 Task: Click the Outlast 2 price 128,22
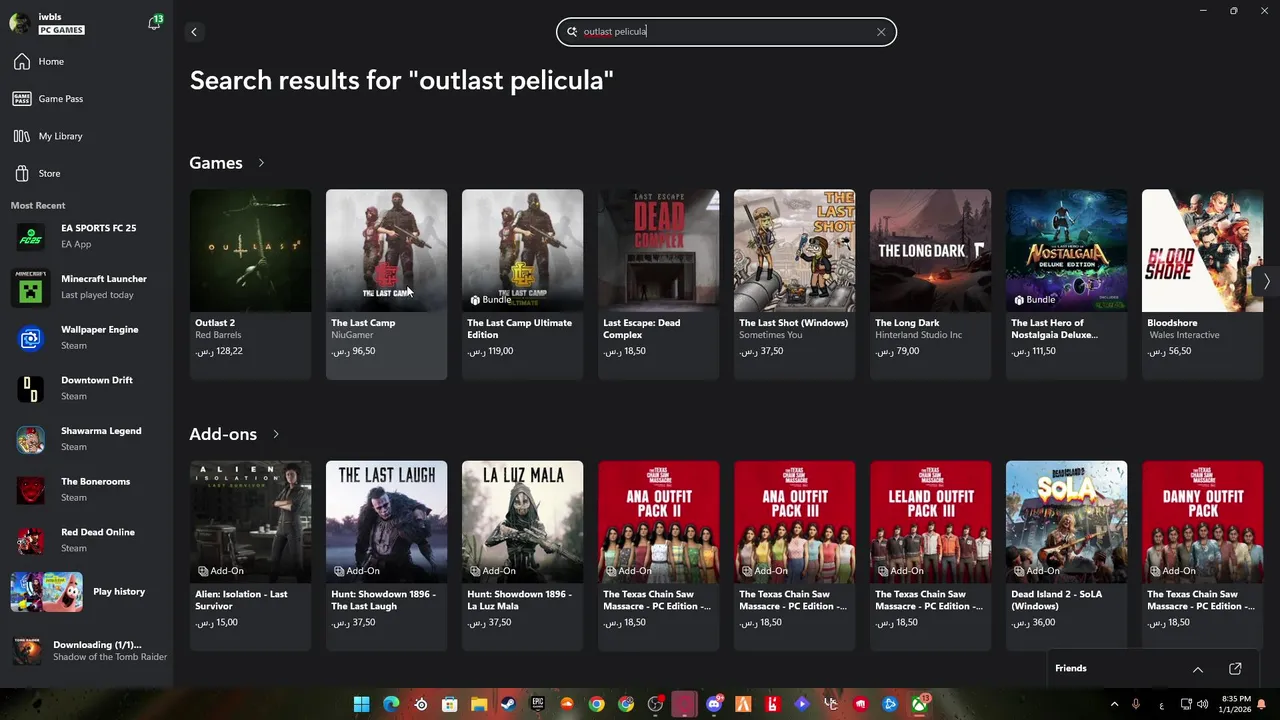click(x=219, y=351)
